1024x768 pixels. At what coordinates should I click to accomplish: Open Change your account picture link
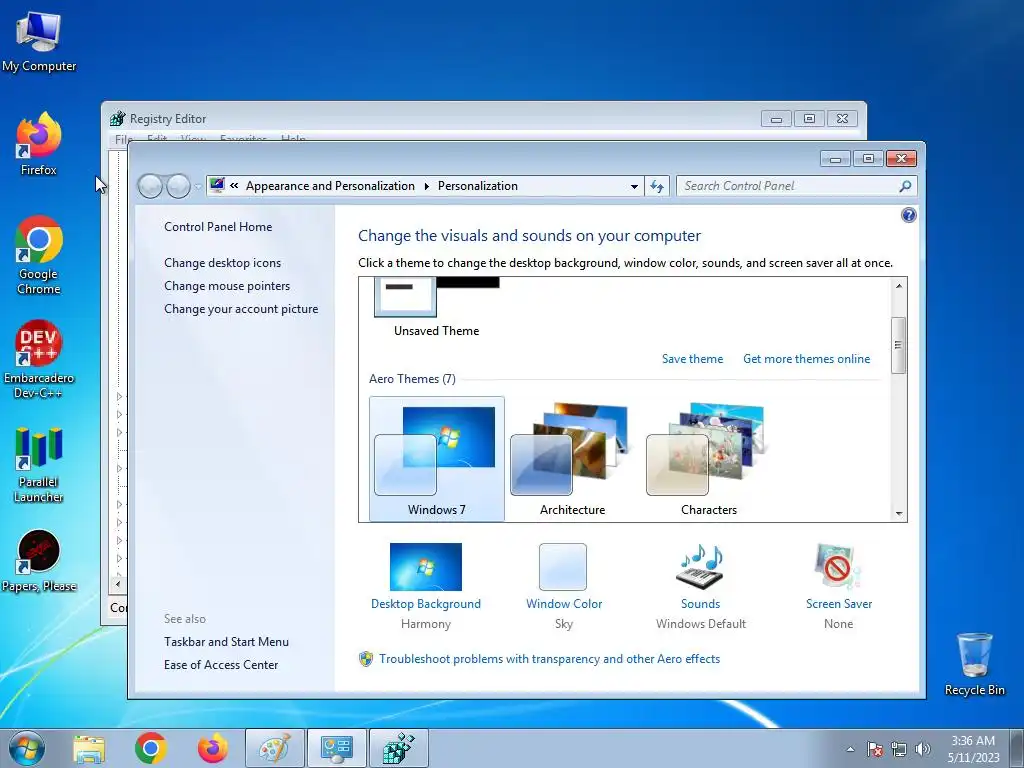click(241, 309)
